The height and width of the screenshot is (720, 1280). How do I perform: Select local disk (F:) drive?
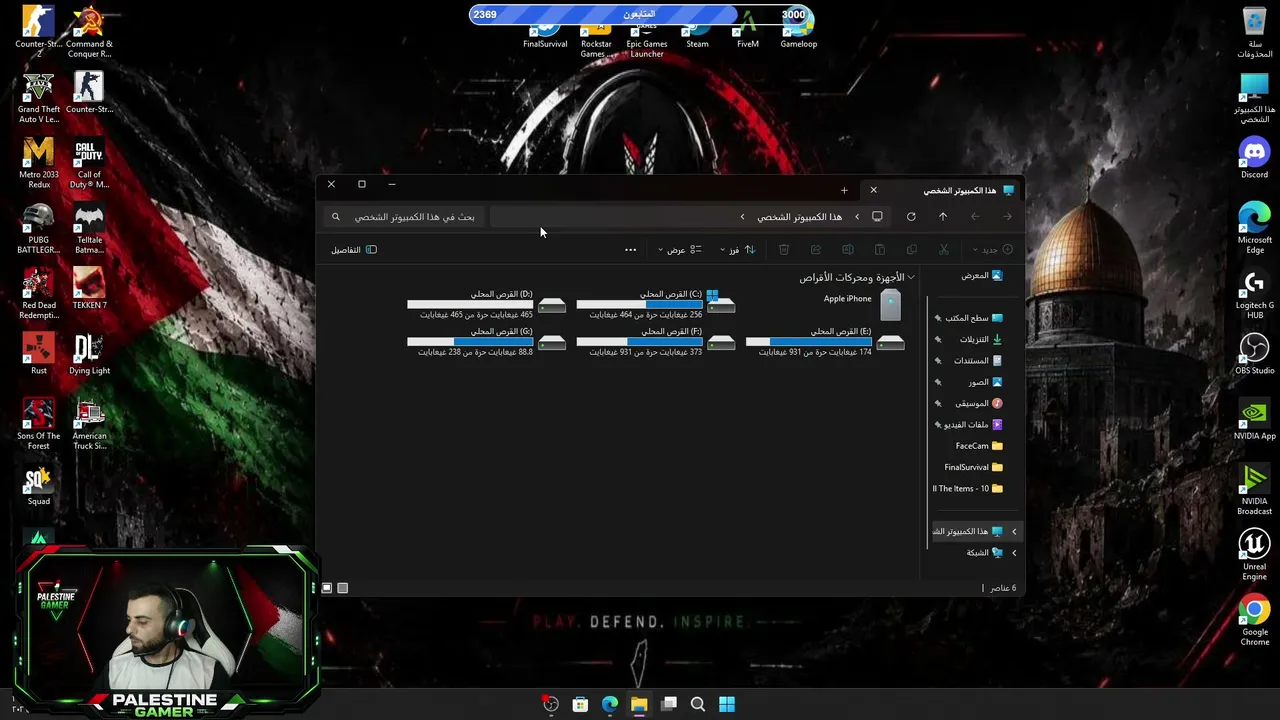pyautogui.click(x=657, y=341)
